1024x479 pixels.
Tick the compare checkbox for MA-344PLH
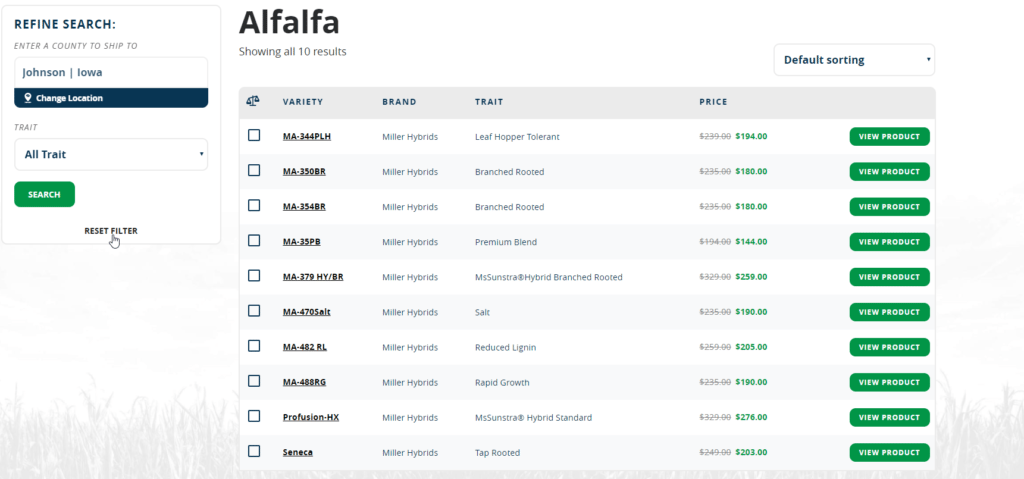[x=254, y=135]
